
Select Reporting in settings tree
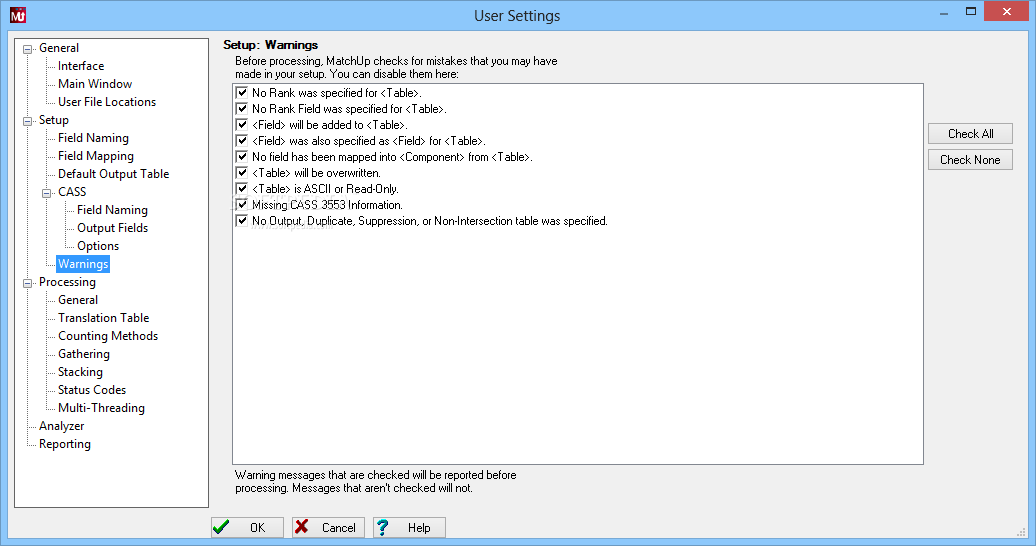[65, 444]
